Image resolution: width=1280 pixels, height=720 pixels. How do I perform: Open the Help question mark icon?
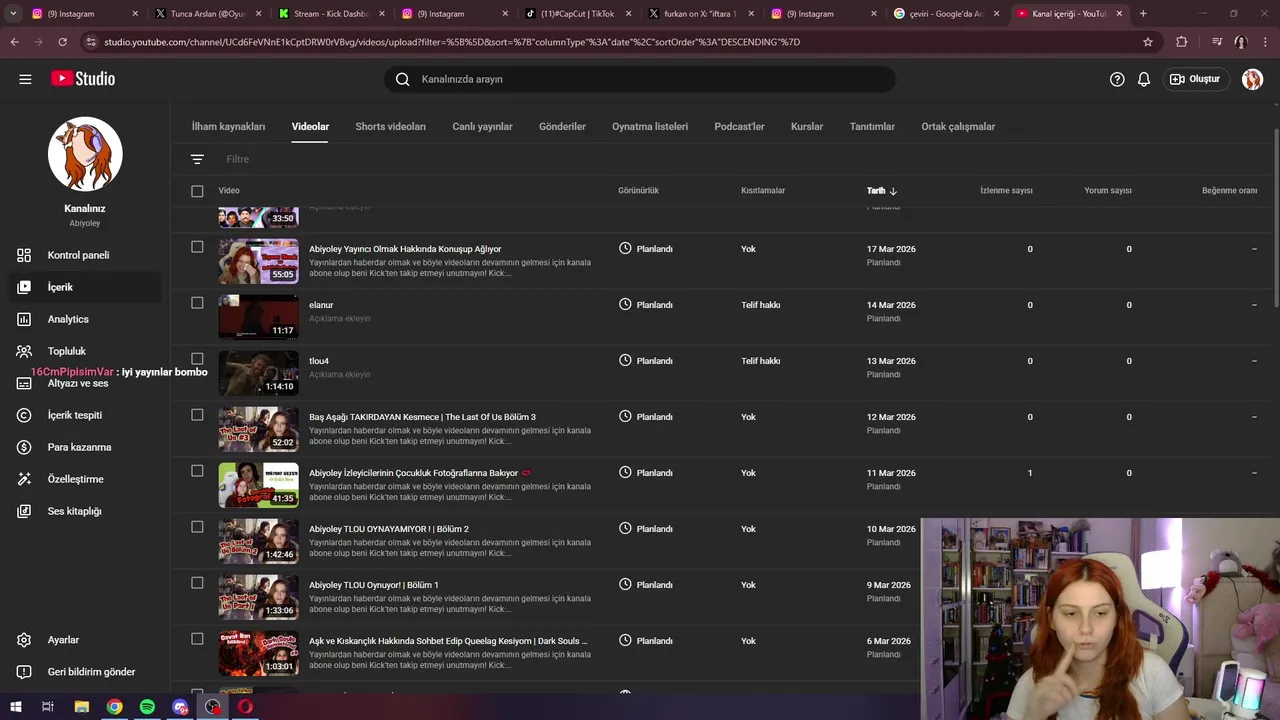[x=1117, y=79]
